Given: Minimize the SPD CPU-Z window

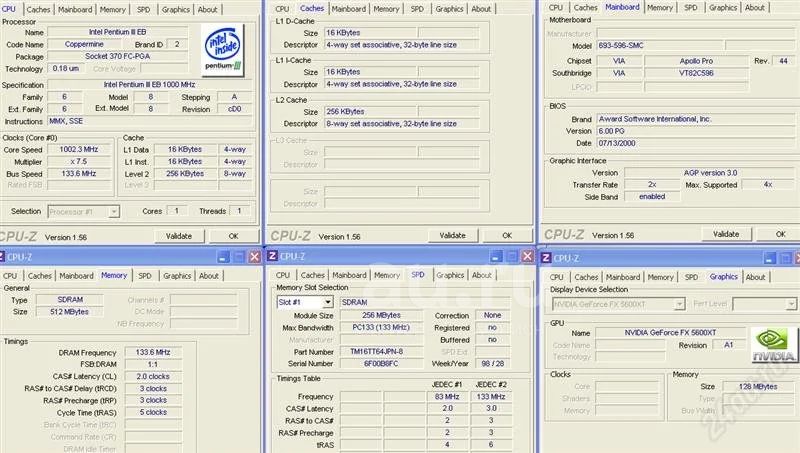Looking at the screenshot, I should tap(496, 256).
